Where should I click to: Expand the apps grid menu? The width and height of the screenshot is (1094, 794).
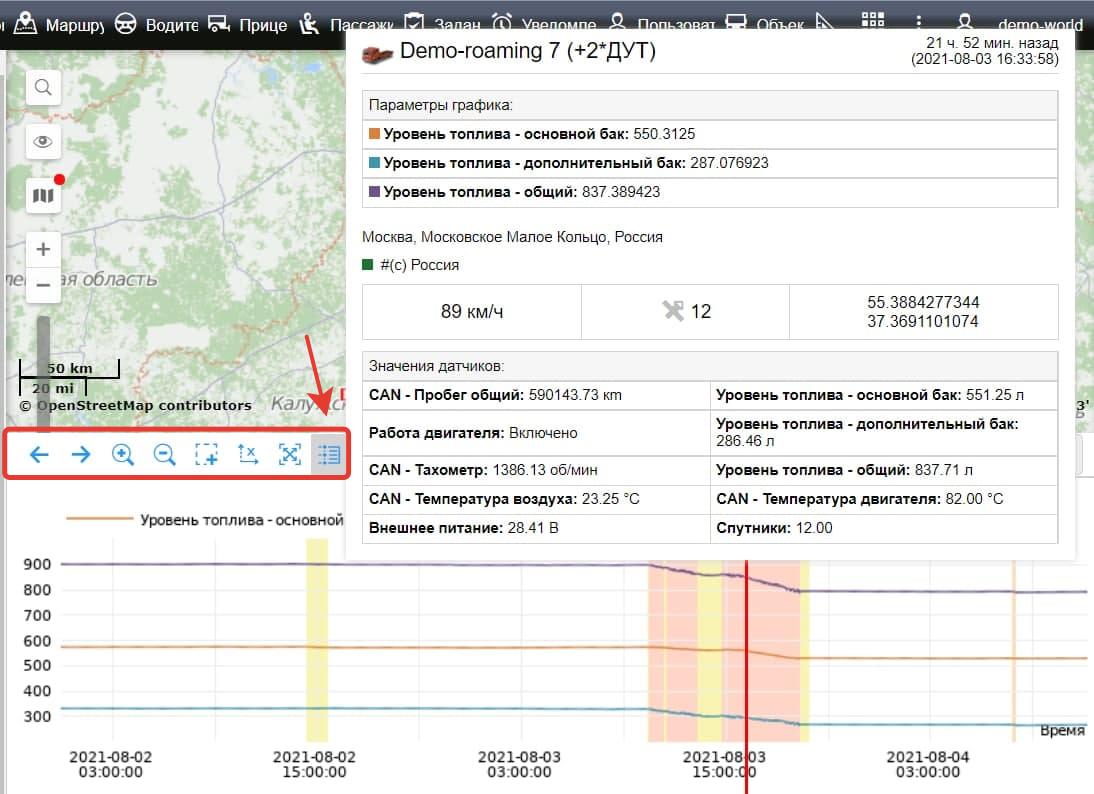pyautogui.click(x=873, y=22)
